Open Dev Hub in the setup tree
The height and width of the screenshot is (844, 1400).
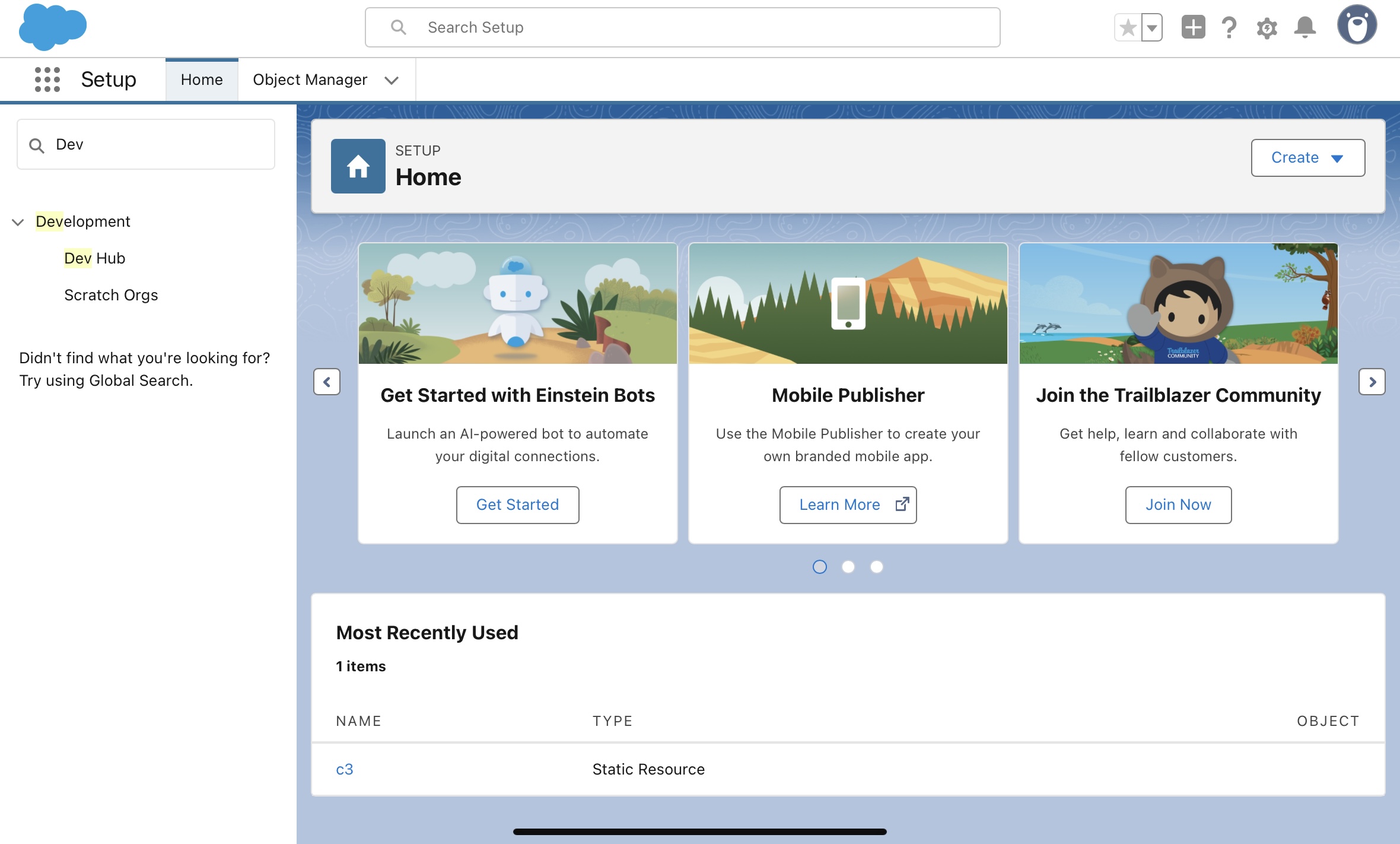click(x=94, y=258)
